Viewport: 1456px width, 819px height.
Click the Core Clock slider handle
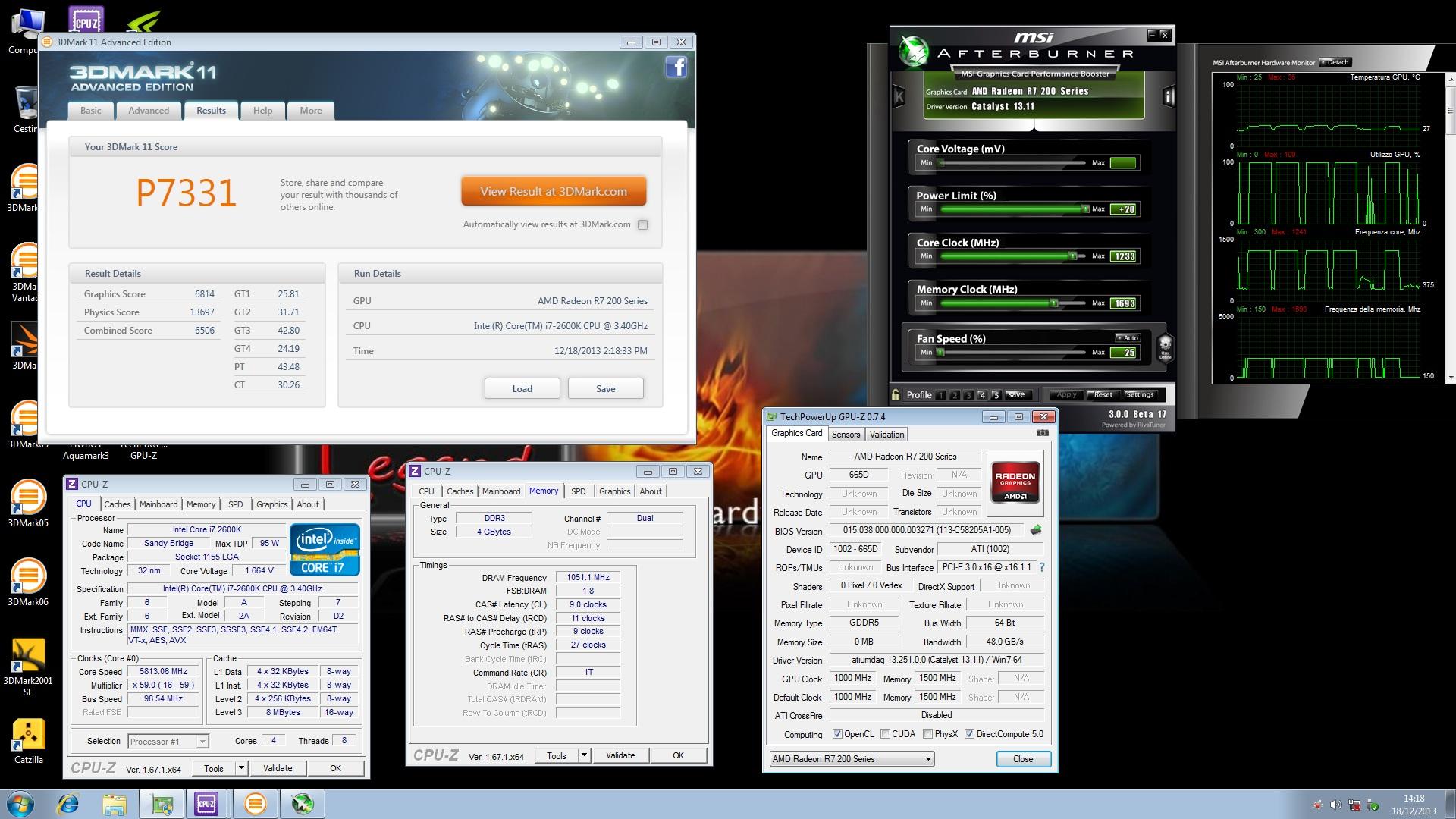pos(1072,256)
